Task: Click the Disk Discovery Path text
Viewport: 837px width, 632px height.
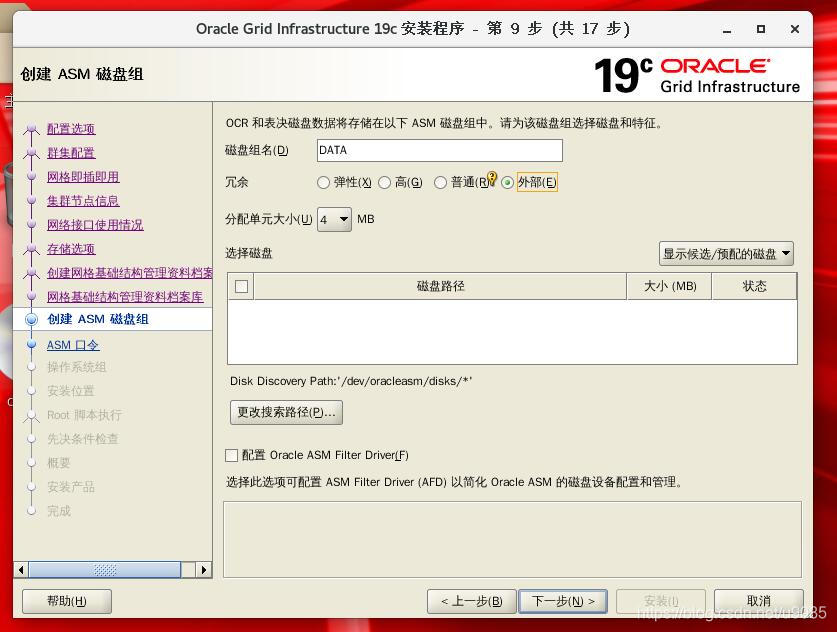Action: [351, 381]
